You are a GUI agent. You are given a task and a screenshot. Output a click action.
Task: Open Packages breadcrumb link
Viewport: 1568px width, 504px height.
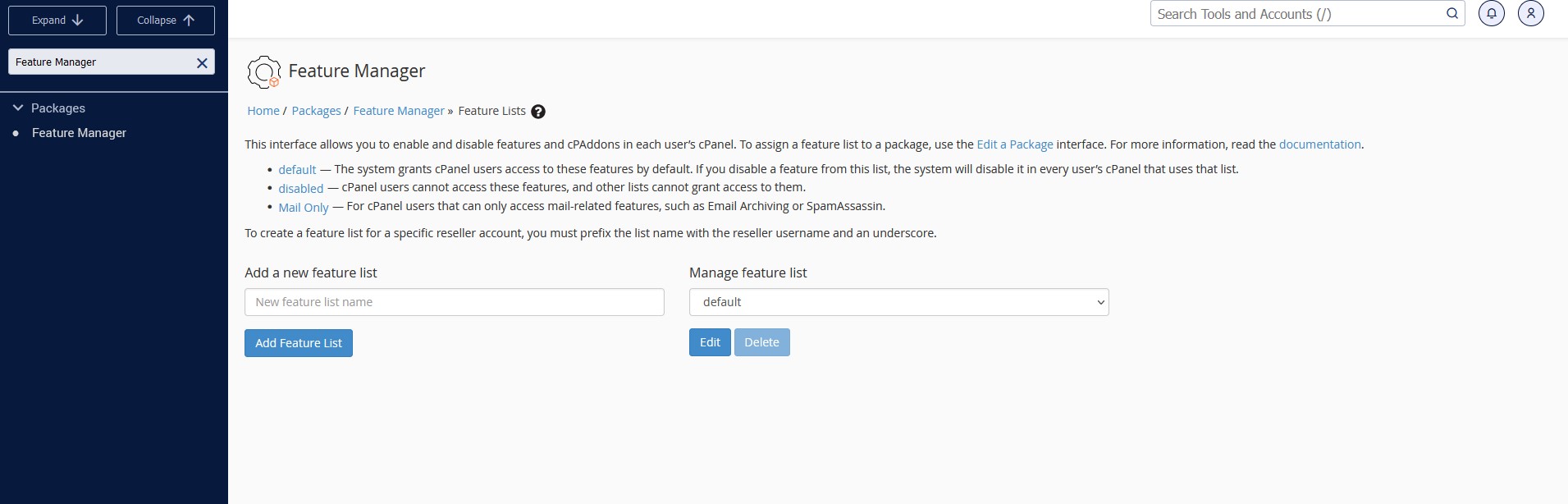tap(316, 111)
